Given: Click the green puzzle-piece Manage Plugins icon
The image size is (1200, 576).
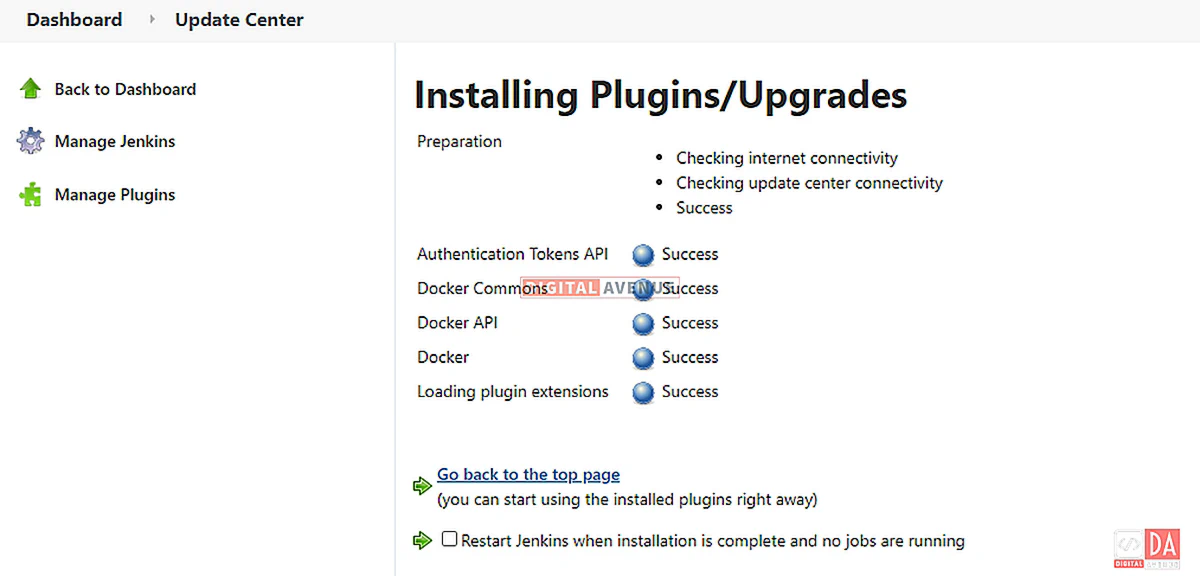Looking at the screenshot, I should 30,194.
